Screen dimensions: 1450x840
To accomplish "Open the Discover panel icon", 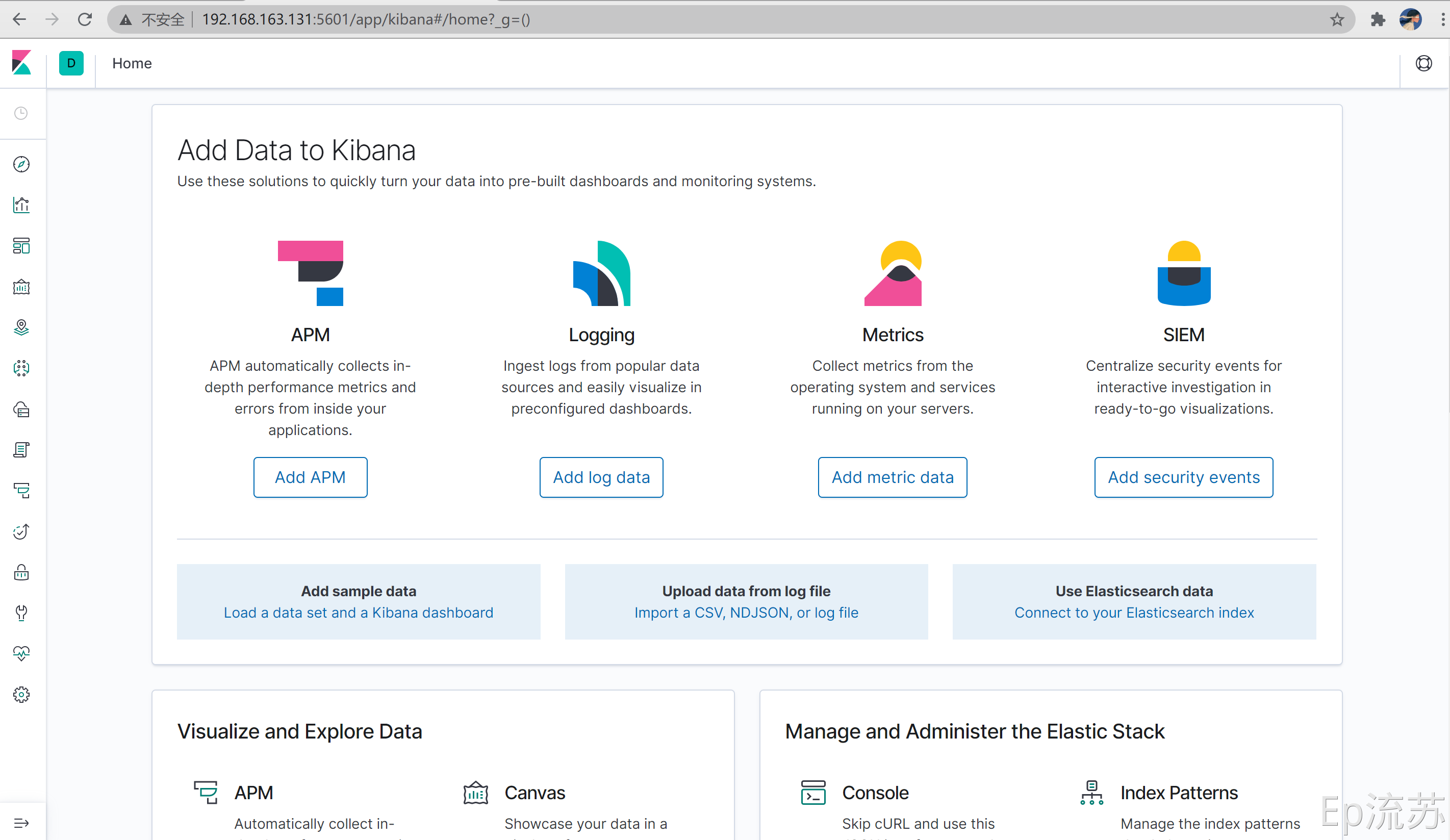I will [x=23, y=165].
